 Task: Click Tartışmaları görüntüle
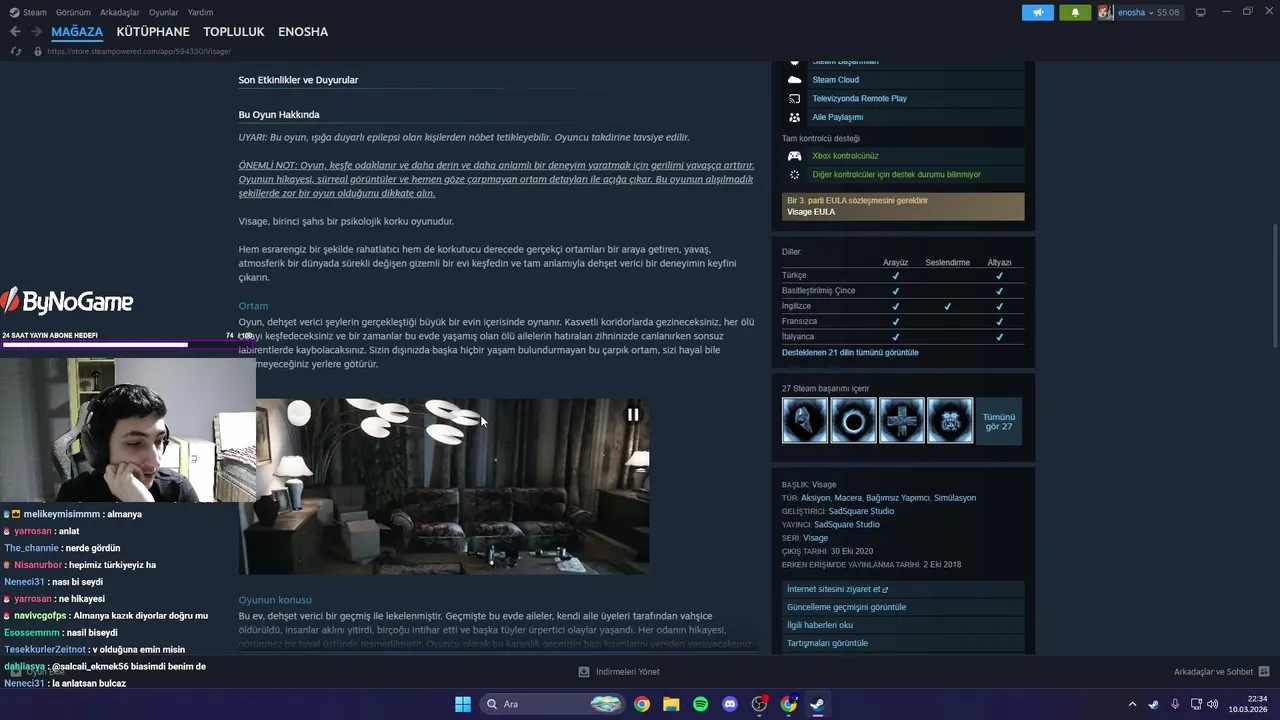[x=903, y=643]
